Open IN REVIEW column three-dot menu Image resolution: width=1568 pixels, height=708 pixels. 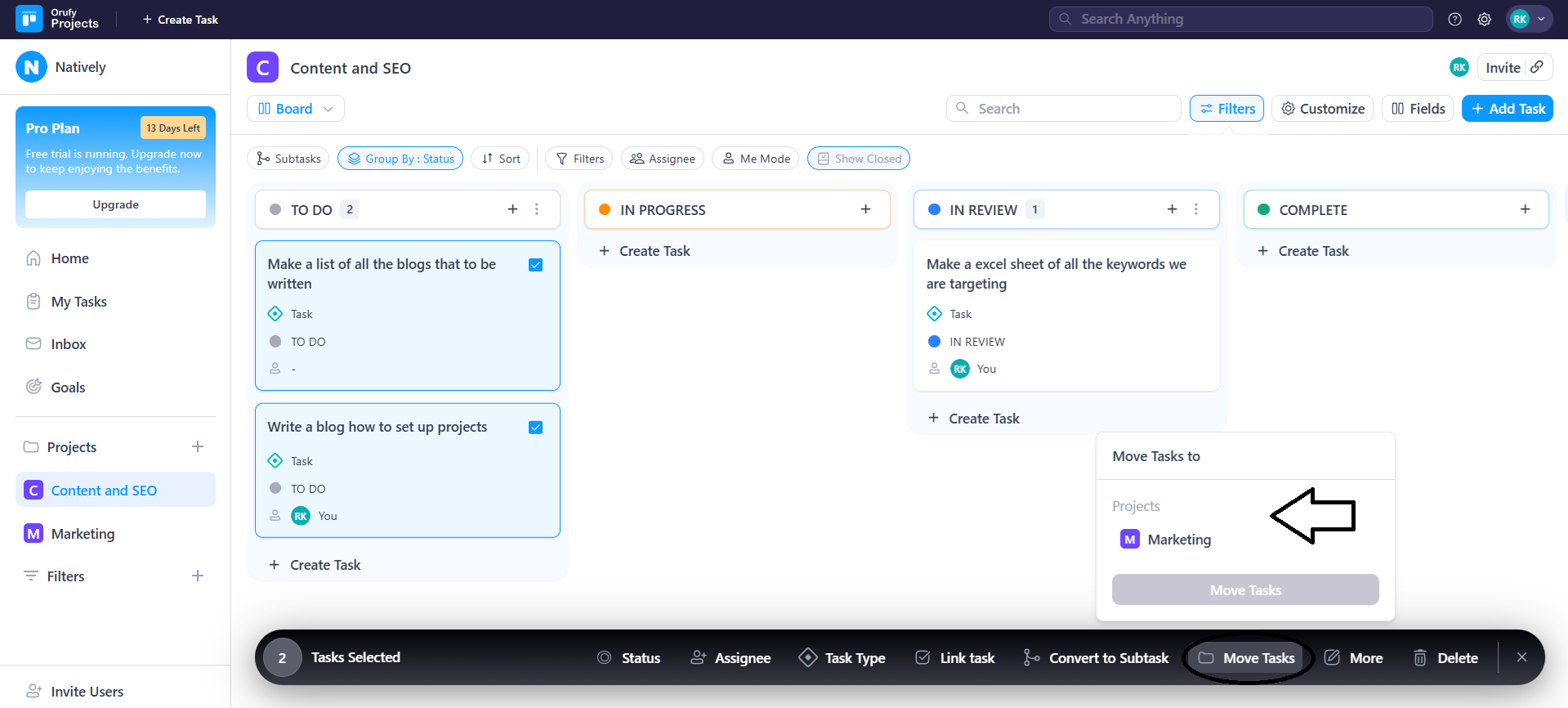1195,209
